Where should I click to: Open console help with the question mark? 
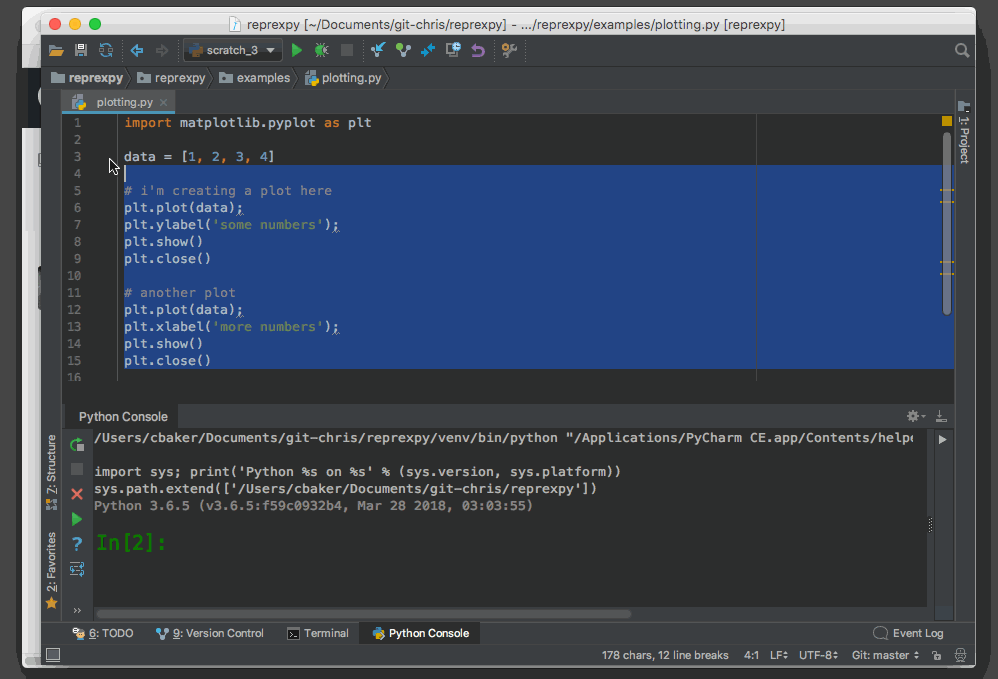coord(77,544)
